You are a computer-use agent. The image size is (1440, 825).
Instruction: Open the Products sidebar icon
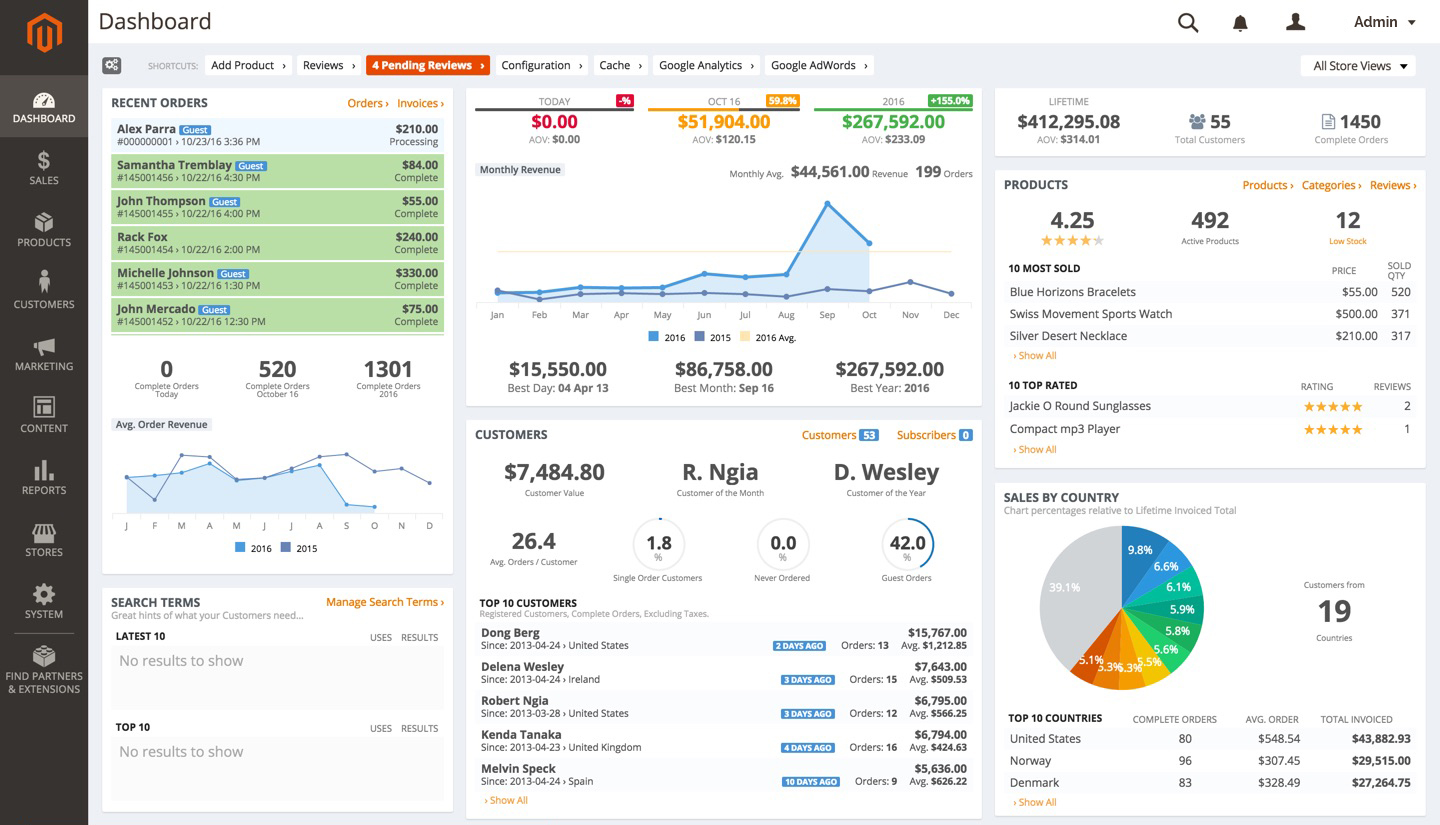pyautogui.click(x=44, y=230)
